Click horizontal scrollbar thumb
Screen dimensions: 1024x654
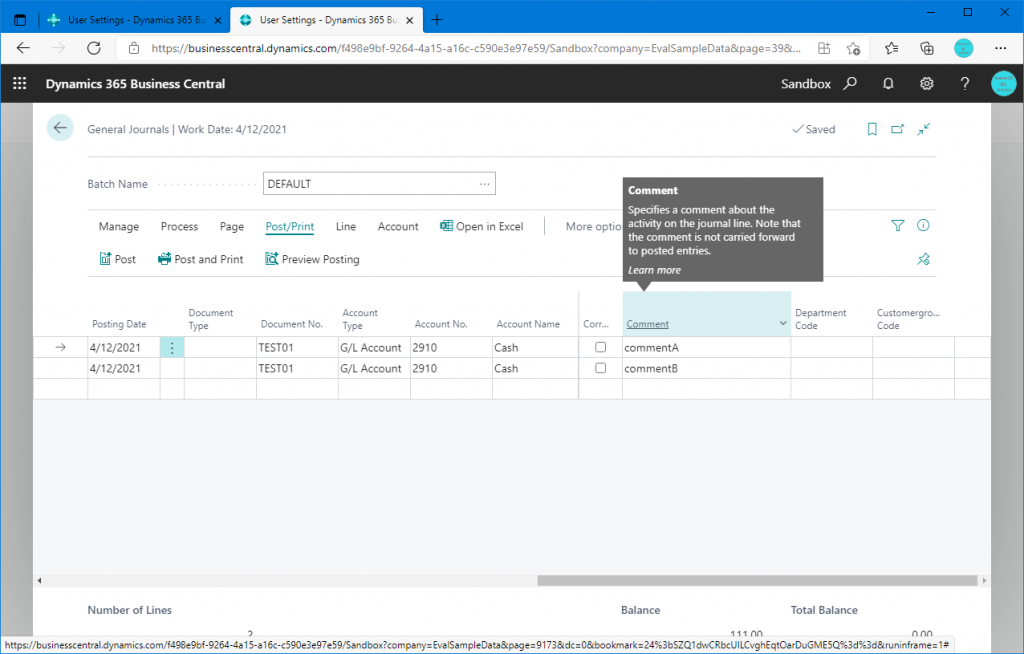[x=757, y=580]
